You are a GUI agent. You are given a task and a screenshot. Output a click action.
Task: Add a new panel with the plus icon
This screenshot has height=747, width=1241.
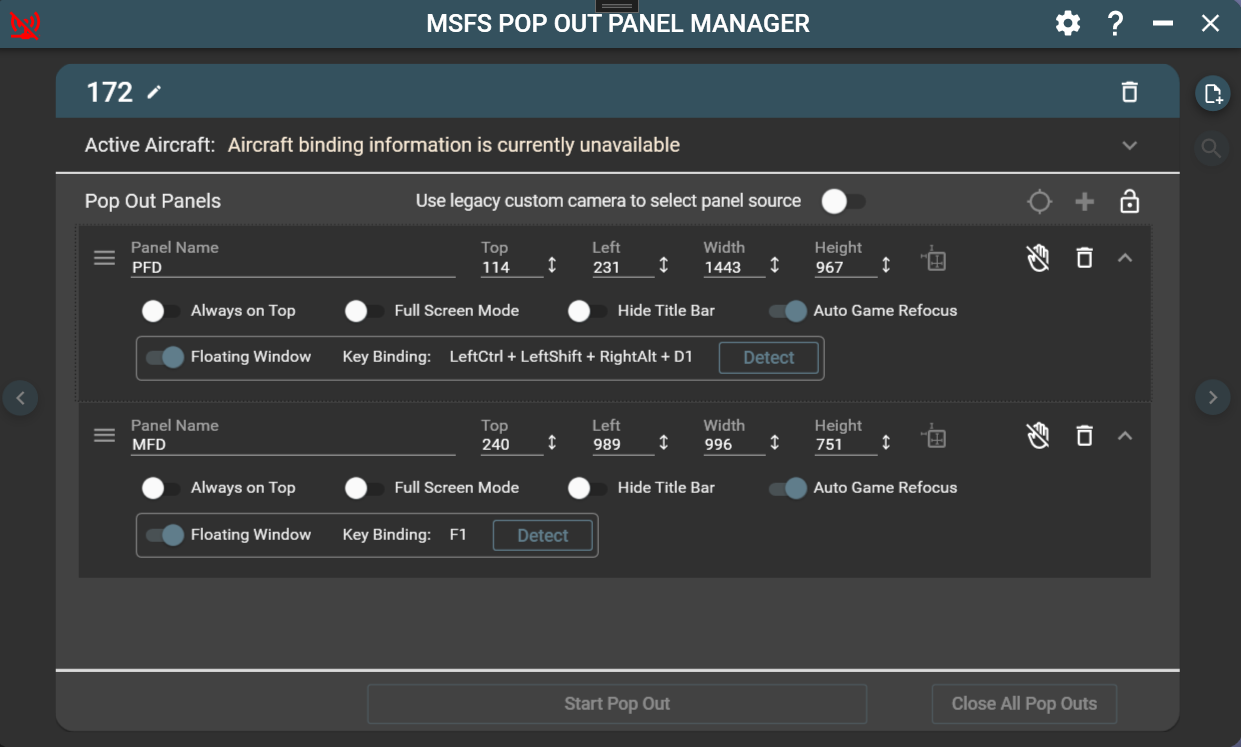(x=1084, y=201)
